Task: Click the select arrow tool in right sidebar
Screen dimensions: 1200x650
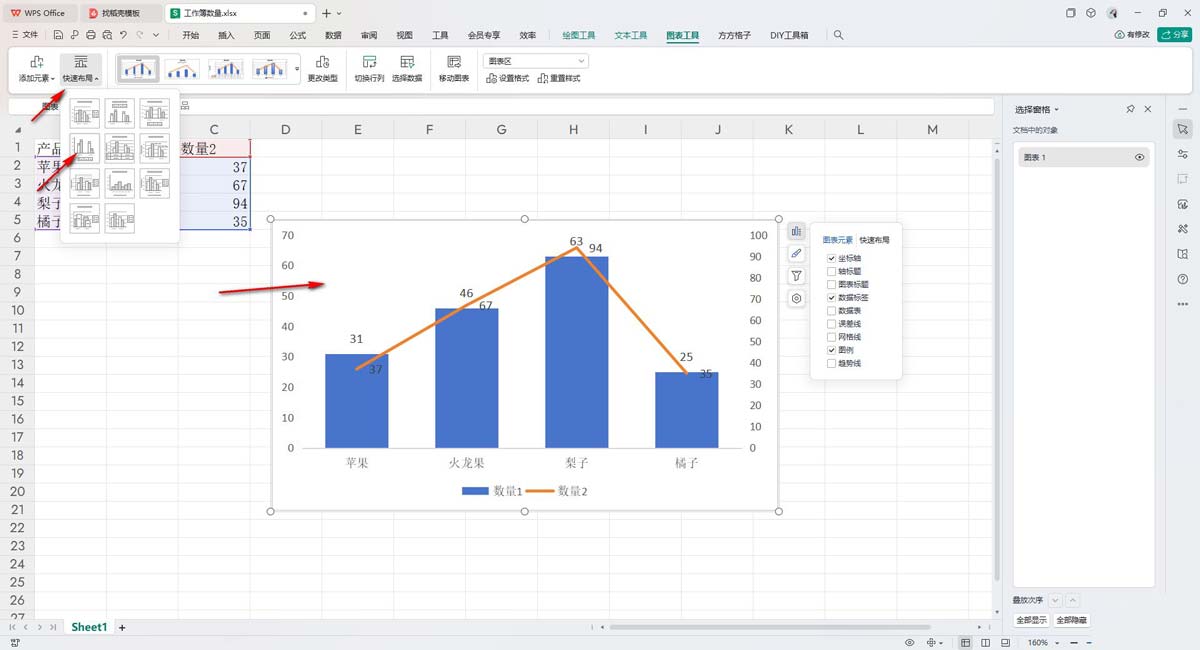Action: tap(1183, 129)
